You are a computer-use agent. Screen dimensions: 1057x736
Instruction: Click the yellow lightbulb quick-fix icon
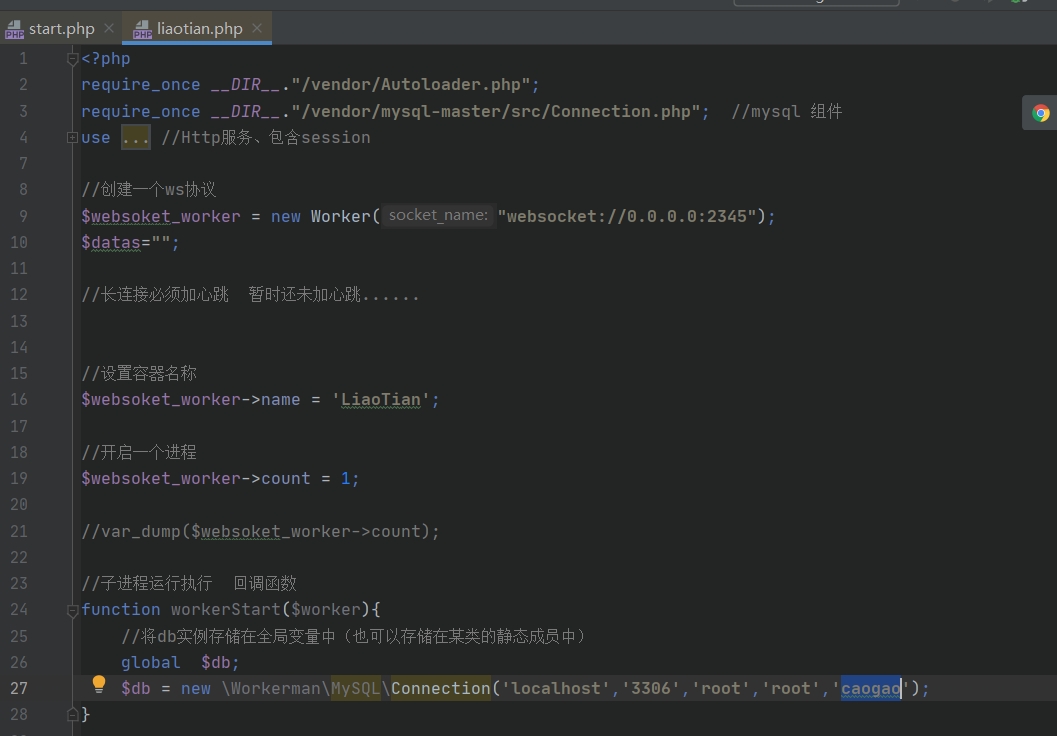click(x=99, y=685)
